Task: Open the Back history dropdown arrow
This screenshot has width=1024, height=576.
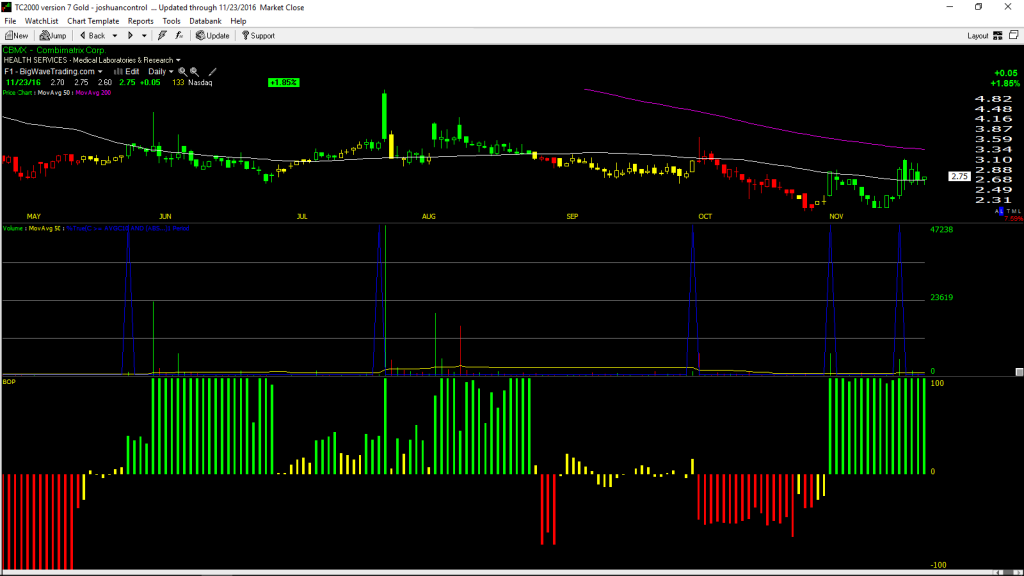Action: point(115,36)
